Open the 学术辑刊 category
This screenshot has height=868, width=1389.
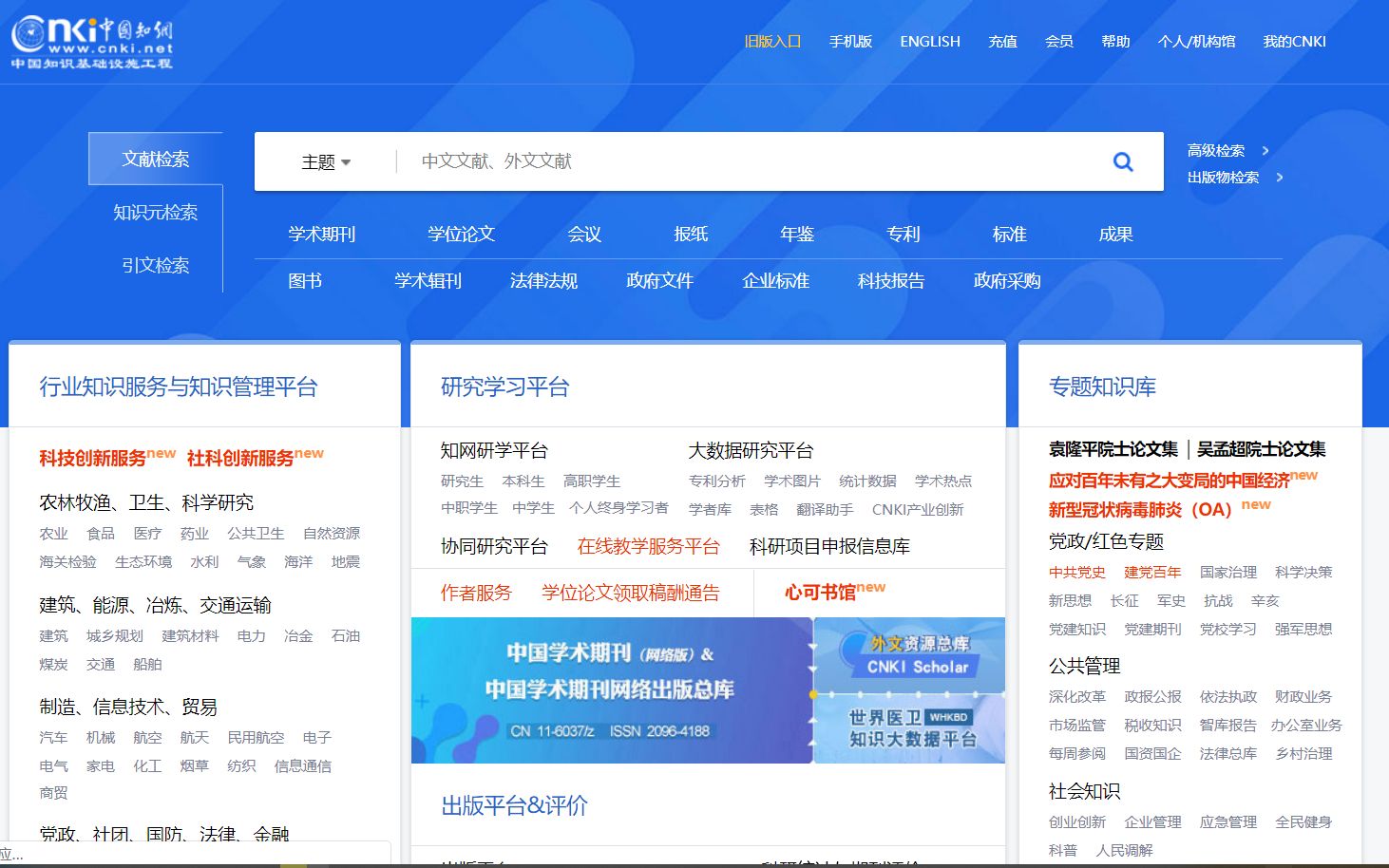[x=428, y=281]
